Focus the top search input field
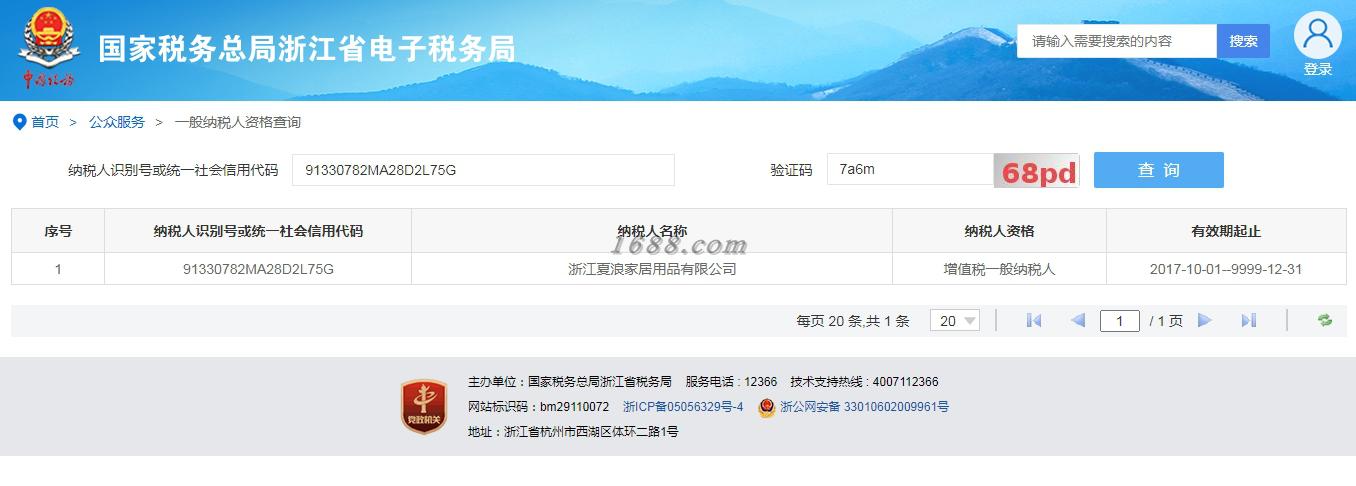Image resolution: width=1356 pixels, height=486 pixels. click(1117, 41)
